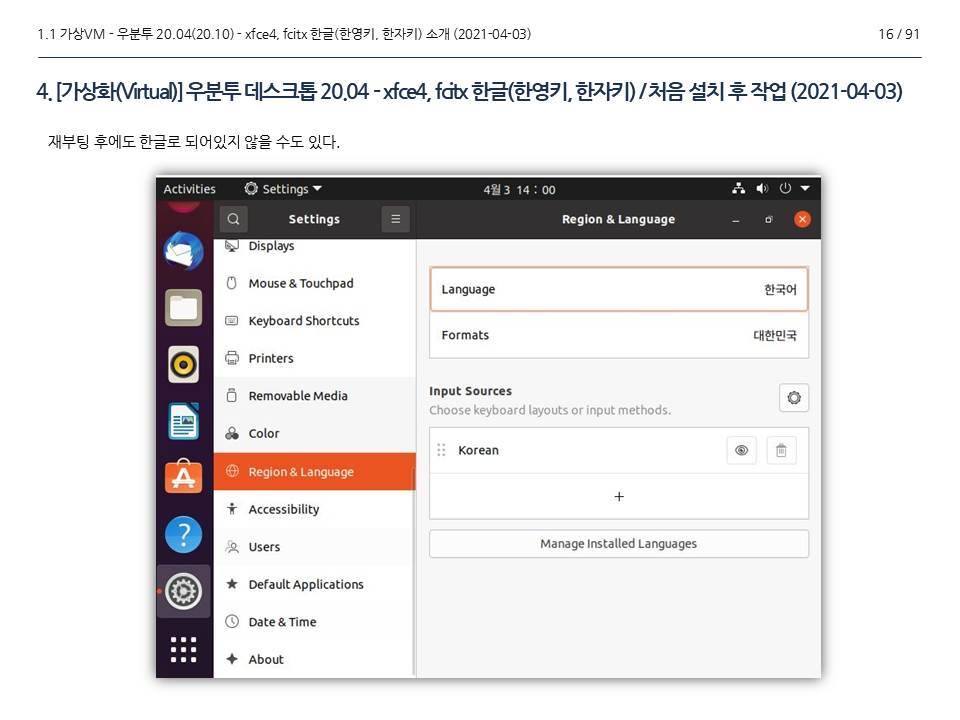Grab the Korean row drag handle

pos(441,451)
